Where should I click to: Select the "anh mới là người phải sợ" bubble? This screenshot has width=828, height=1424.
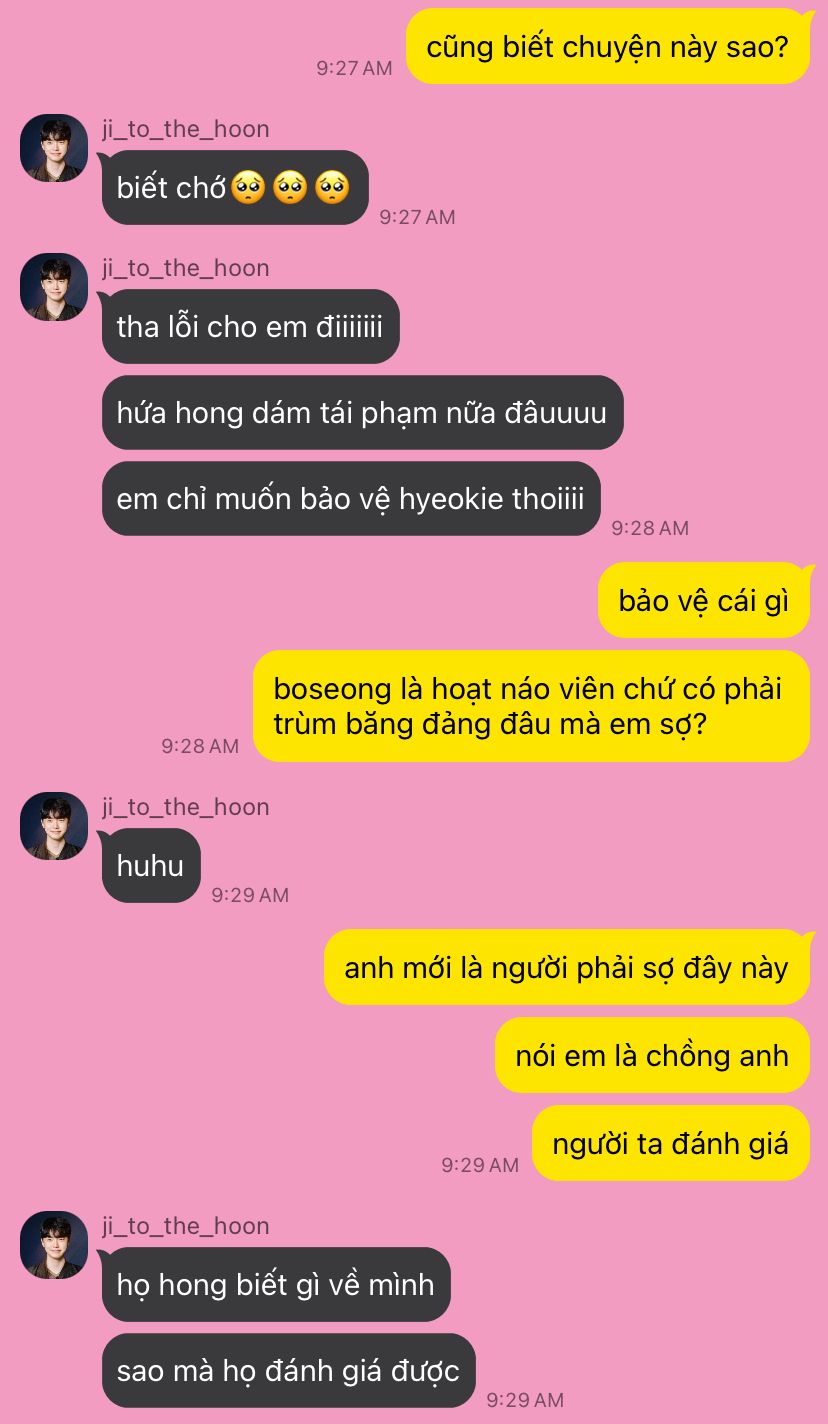click(567, 967)
